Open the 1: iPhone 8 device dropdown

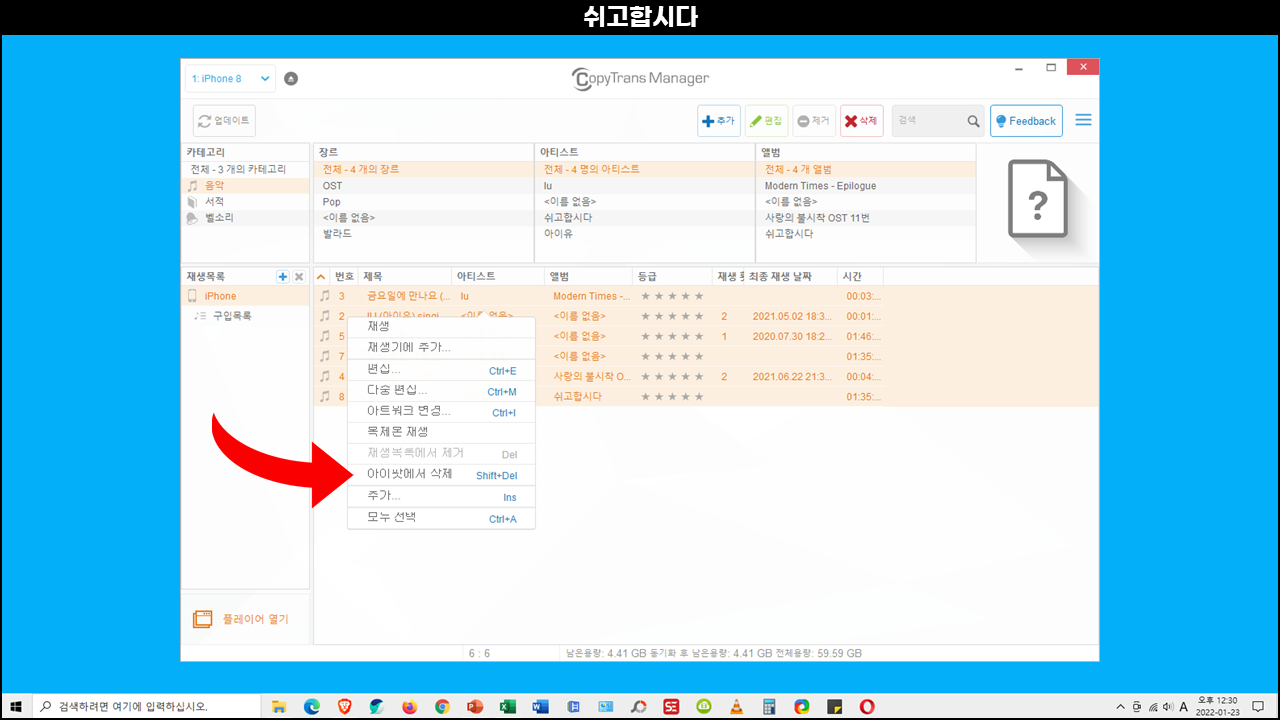(x=230, y=78)
